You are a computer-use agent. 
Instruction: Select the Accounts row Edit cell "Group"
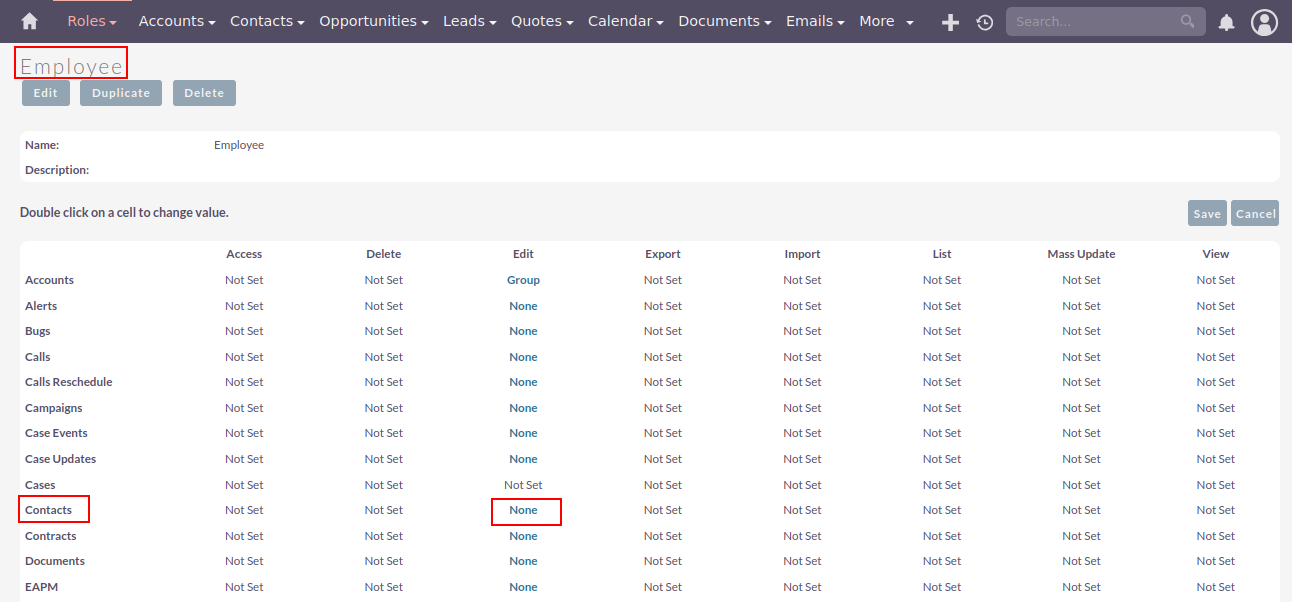[523, 280]
